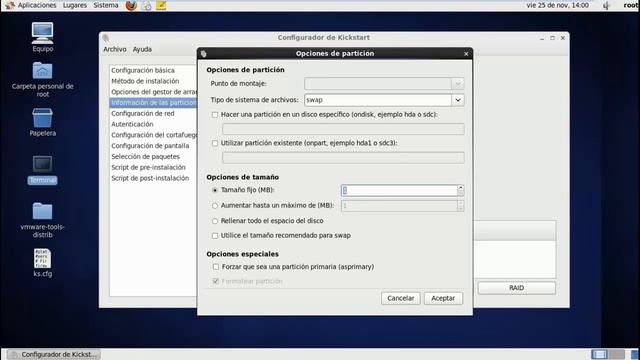Open the Sistema menu

(x=106, y=5)
